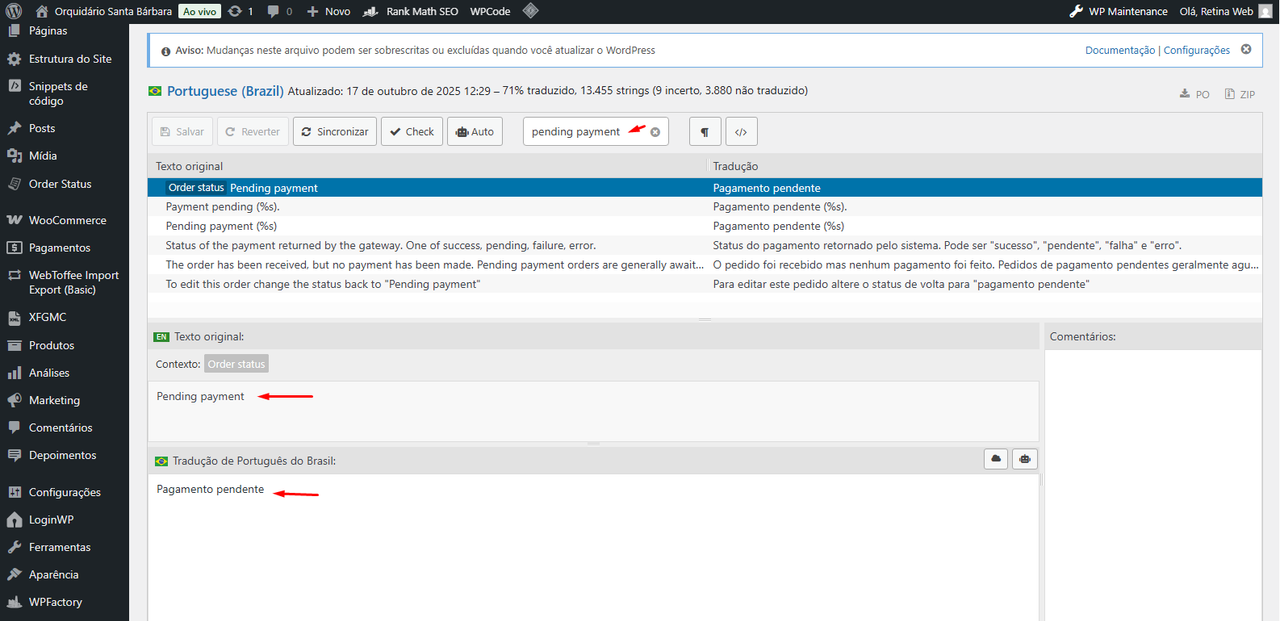
Task: Open Rank Math SEO admin bar menu
Action: [x=410, y=11]
